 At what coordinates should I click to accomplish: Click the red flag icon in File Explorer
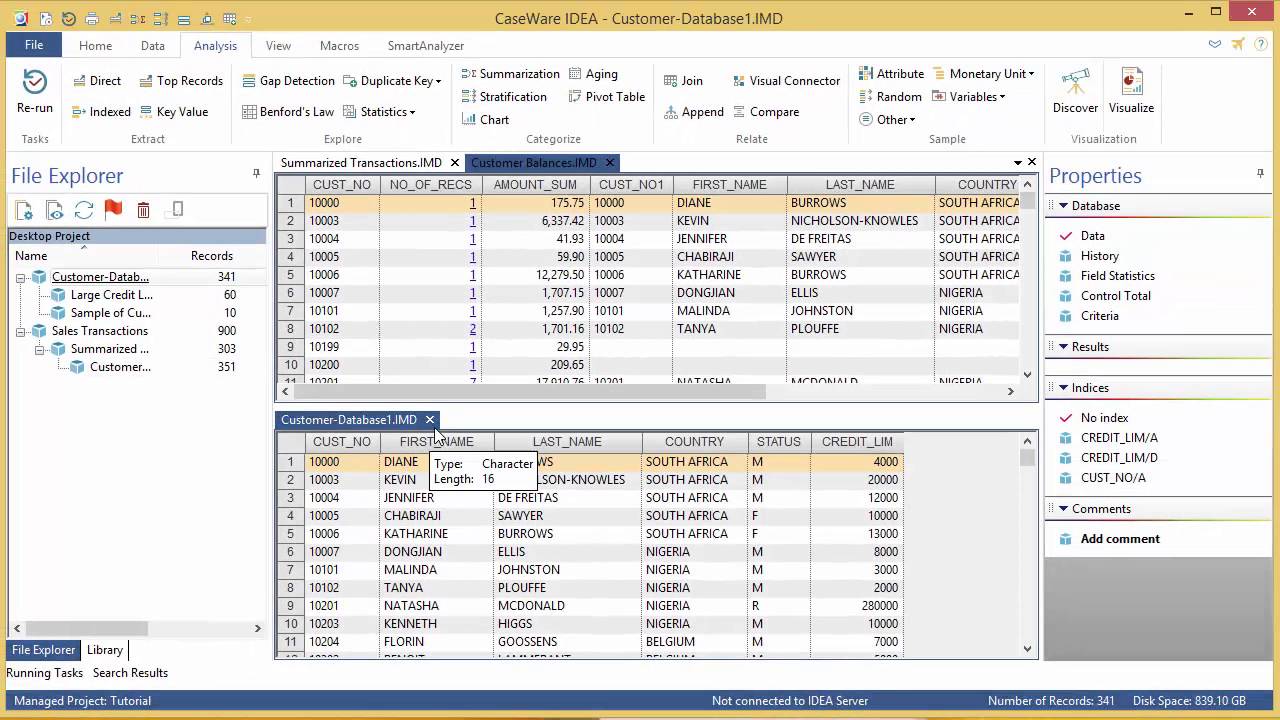pos(113,210)
